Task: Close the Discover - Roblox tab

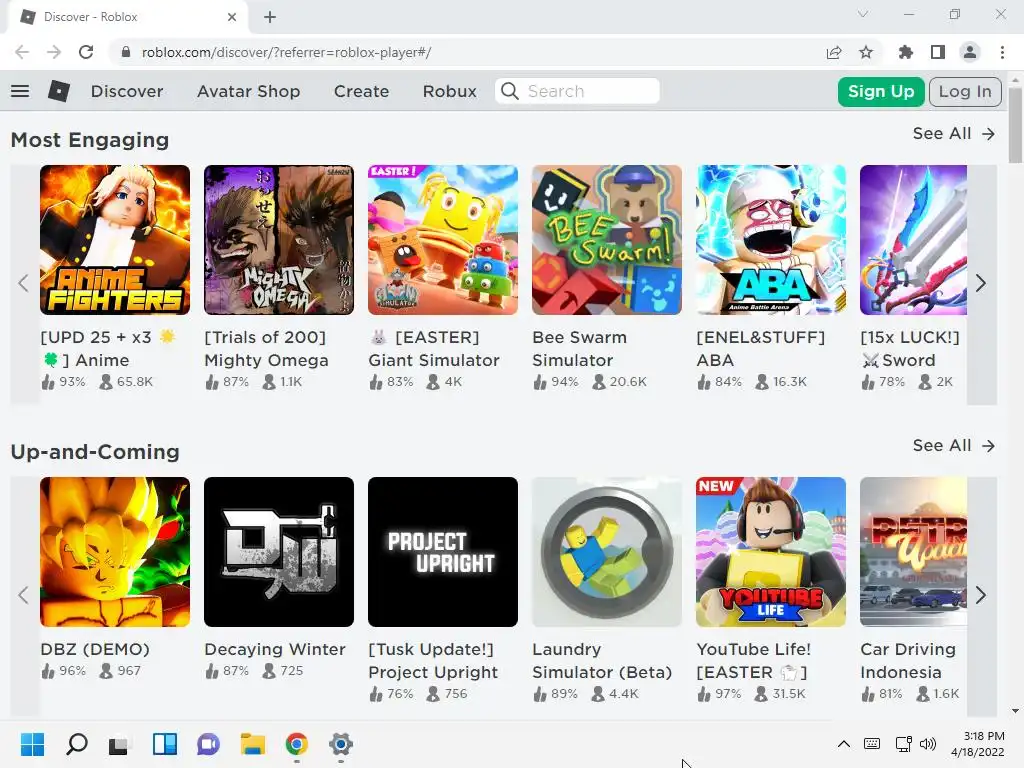Action: point(231,17)
